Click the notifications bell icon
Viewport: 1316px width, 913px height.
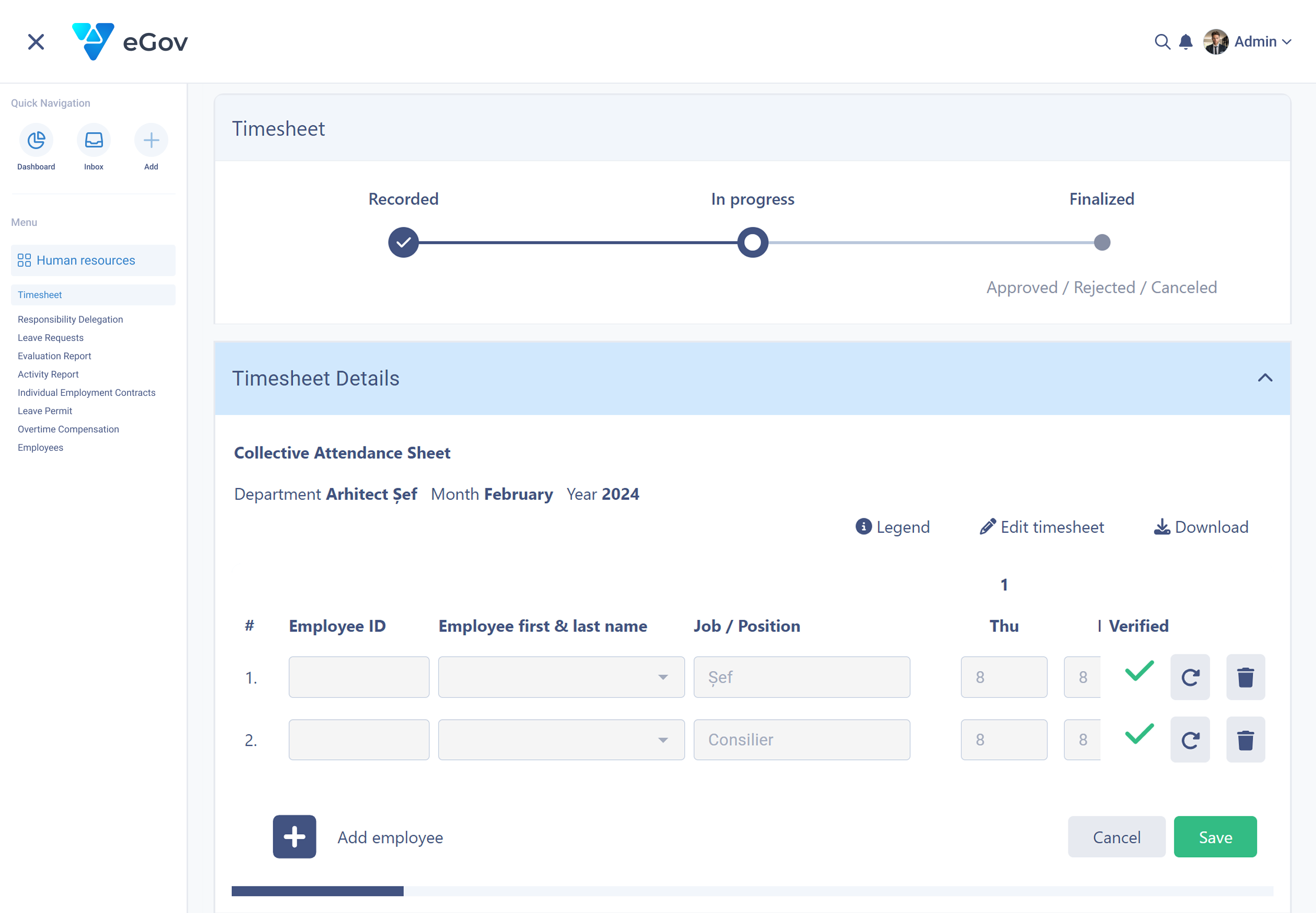coord(1186,42)
